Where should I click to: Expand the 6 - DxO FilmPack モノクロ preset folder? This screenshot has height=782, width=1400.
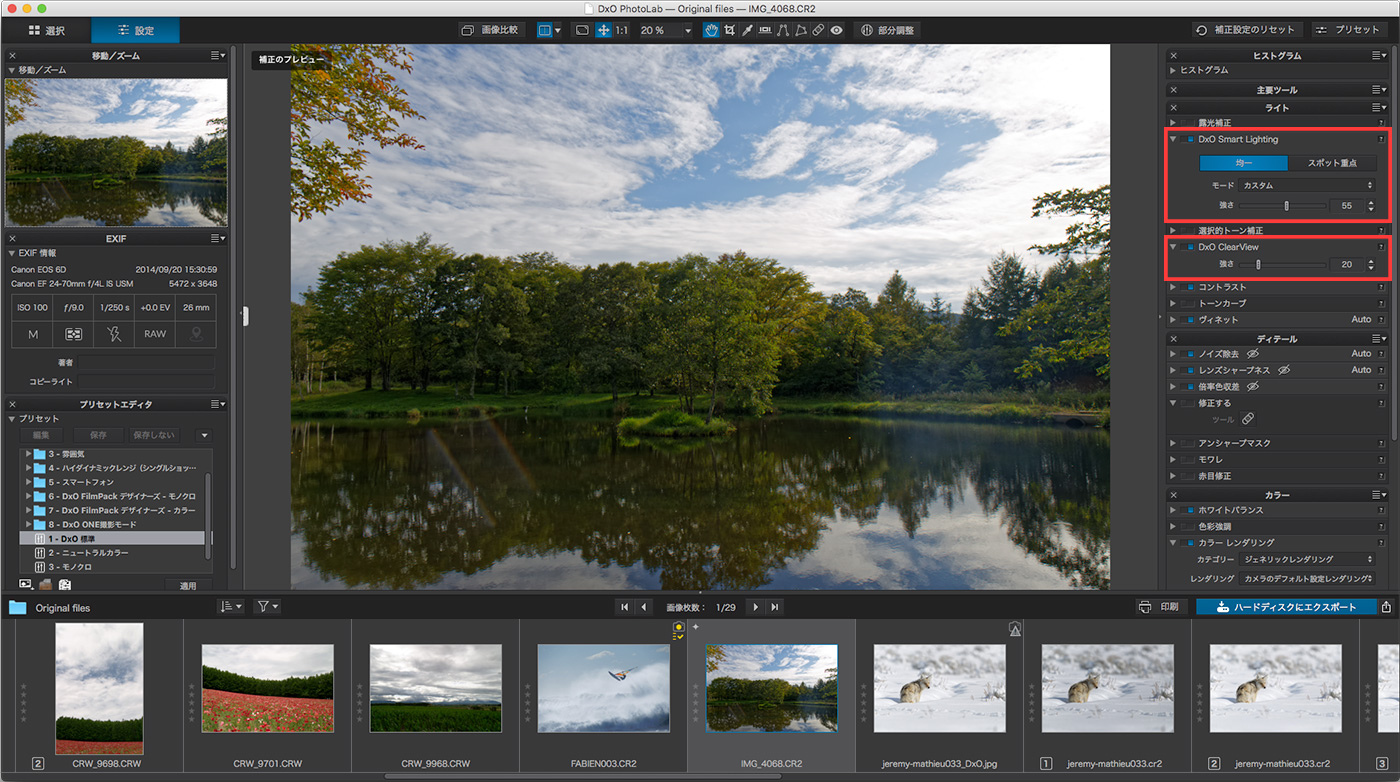(x=29, y=496)
